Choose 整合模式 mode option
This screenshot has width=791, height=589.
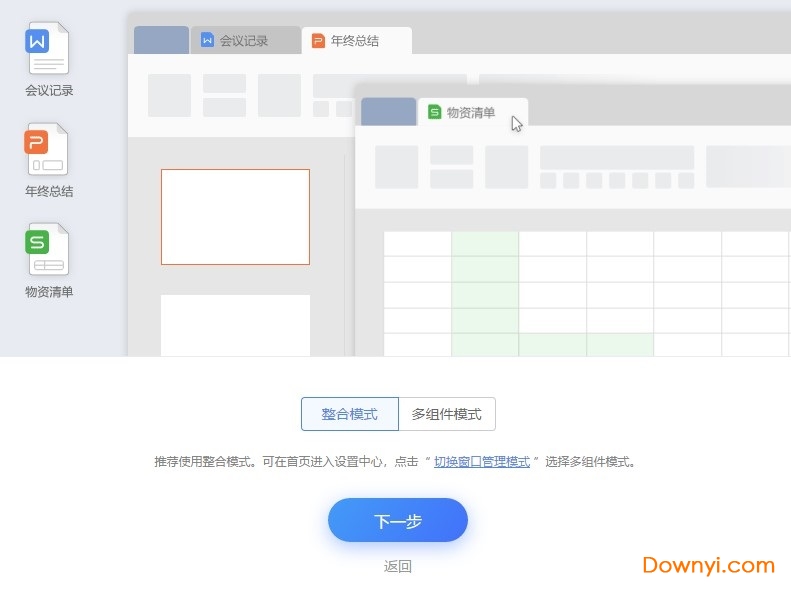pyautogui.click(x=349, y=414)
